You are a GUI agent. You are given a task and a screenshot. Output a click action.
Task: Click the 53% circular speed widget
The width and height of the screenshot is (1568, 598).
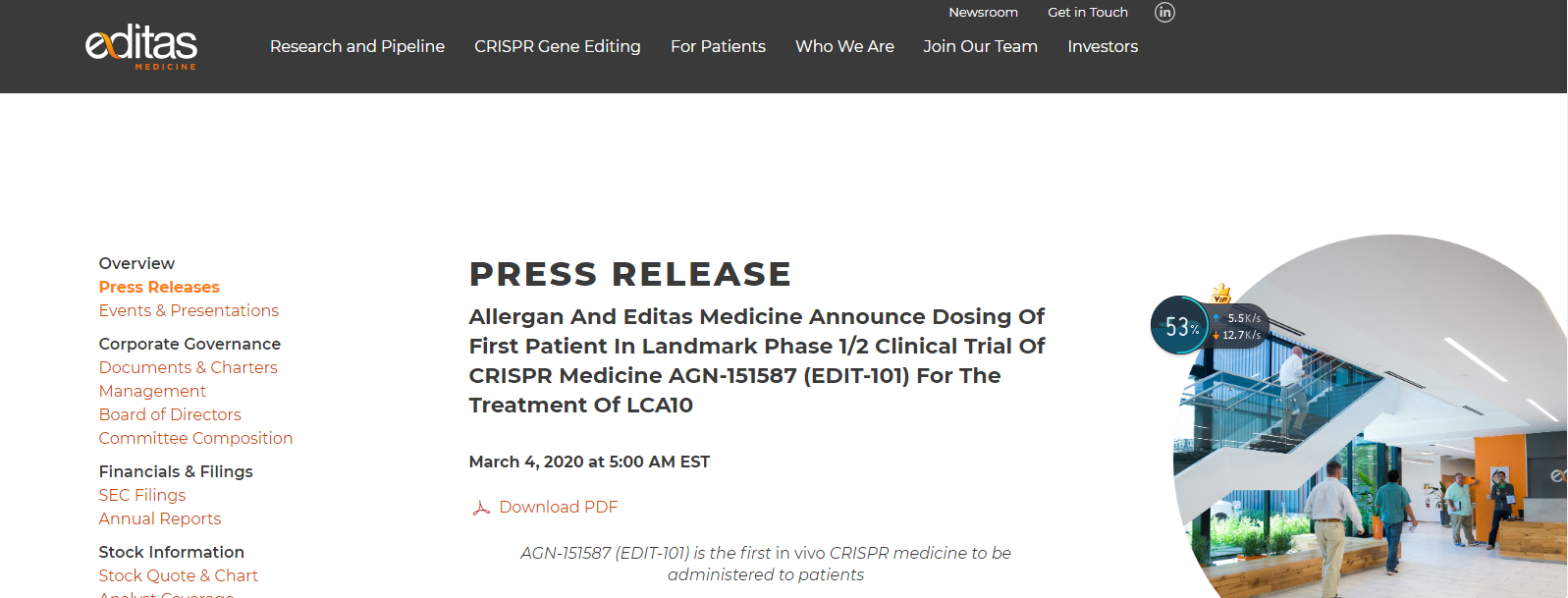click(1180, 326)
